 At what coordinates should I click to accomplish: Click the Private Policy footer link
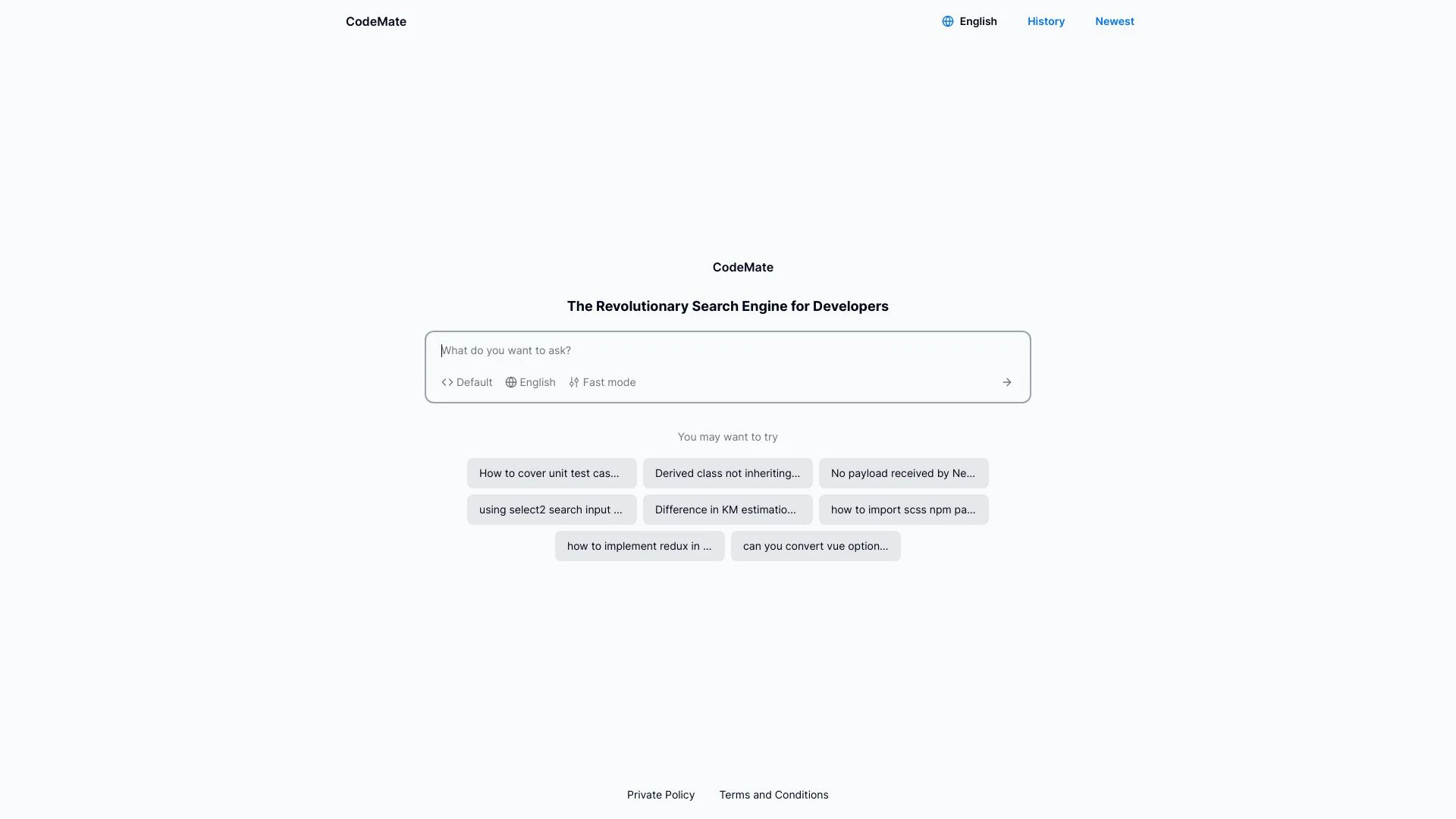[x=660, y=794]
